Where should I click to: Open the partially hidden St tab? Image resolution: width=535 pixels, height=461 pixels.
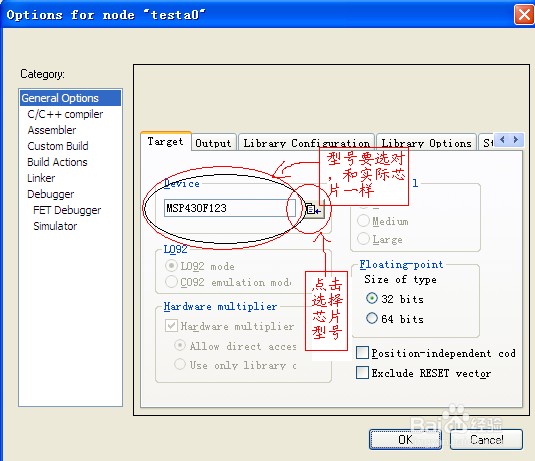487,143
